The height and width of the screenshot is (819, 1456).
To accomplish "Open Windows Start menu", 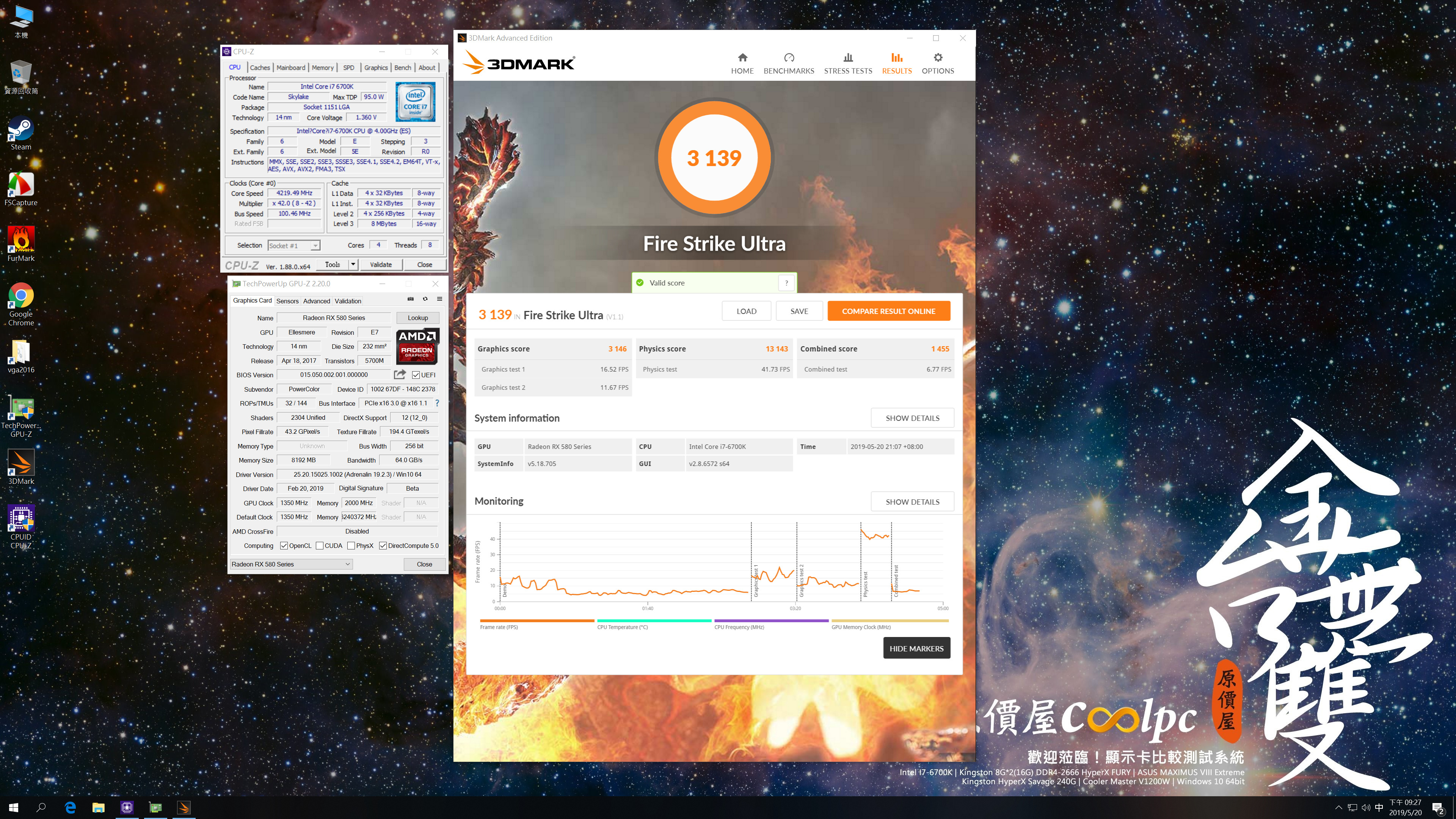I will coord(14,807).
